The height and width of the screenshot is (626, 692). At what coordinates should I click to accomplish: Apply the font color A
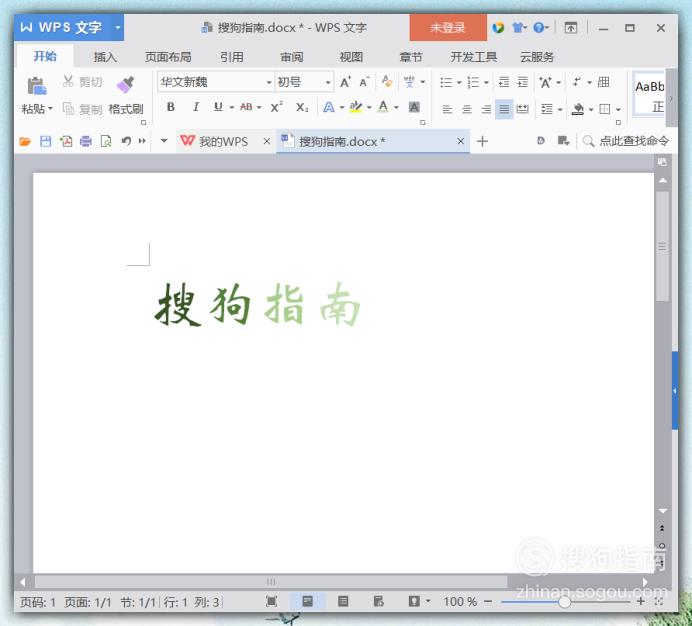[x=383, y=107]
